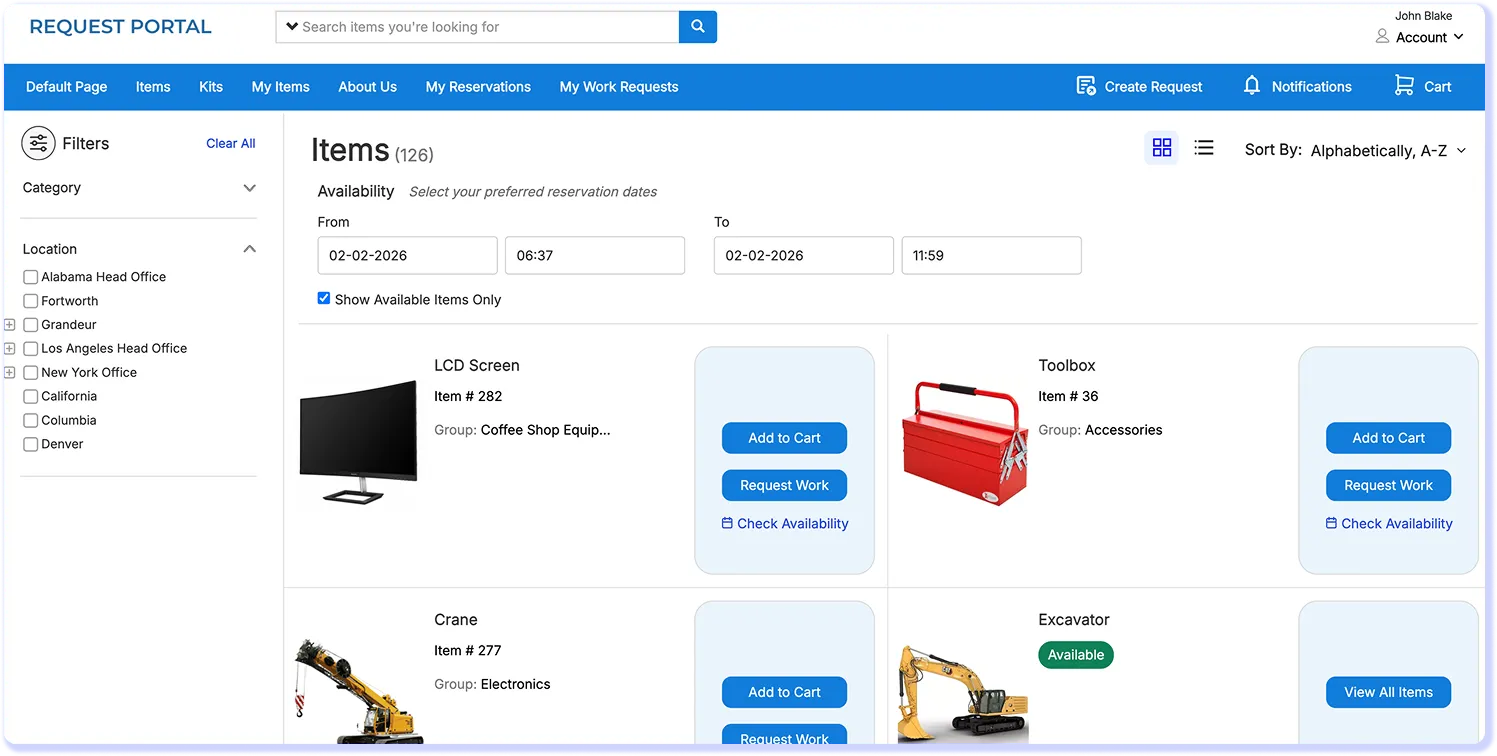Expand the Category filter section
Viewport: 1497px width, 756px height.
point(249,188)
